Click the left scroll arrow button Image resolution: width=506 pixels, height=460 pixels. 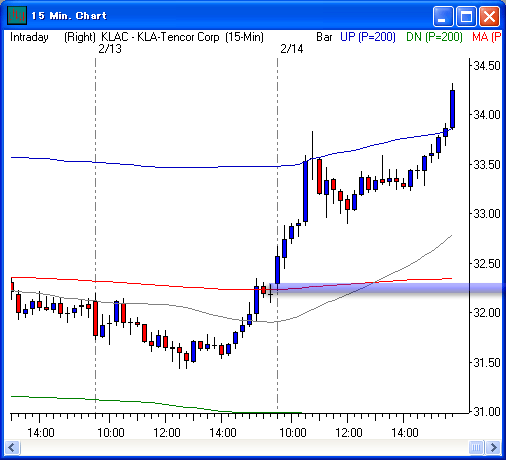coord(12,447)
